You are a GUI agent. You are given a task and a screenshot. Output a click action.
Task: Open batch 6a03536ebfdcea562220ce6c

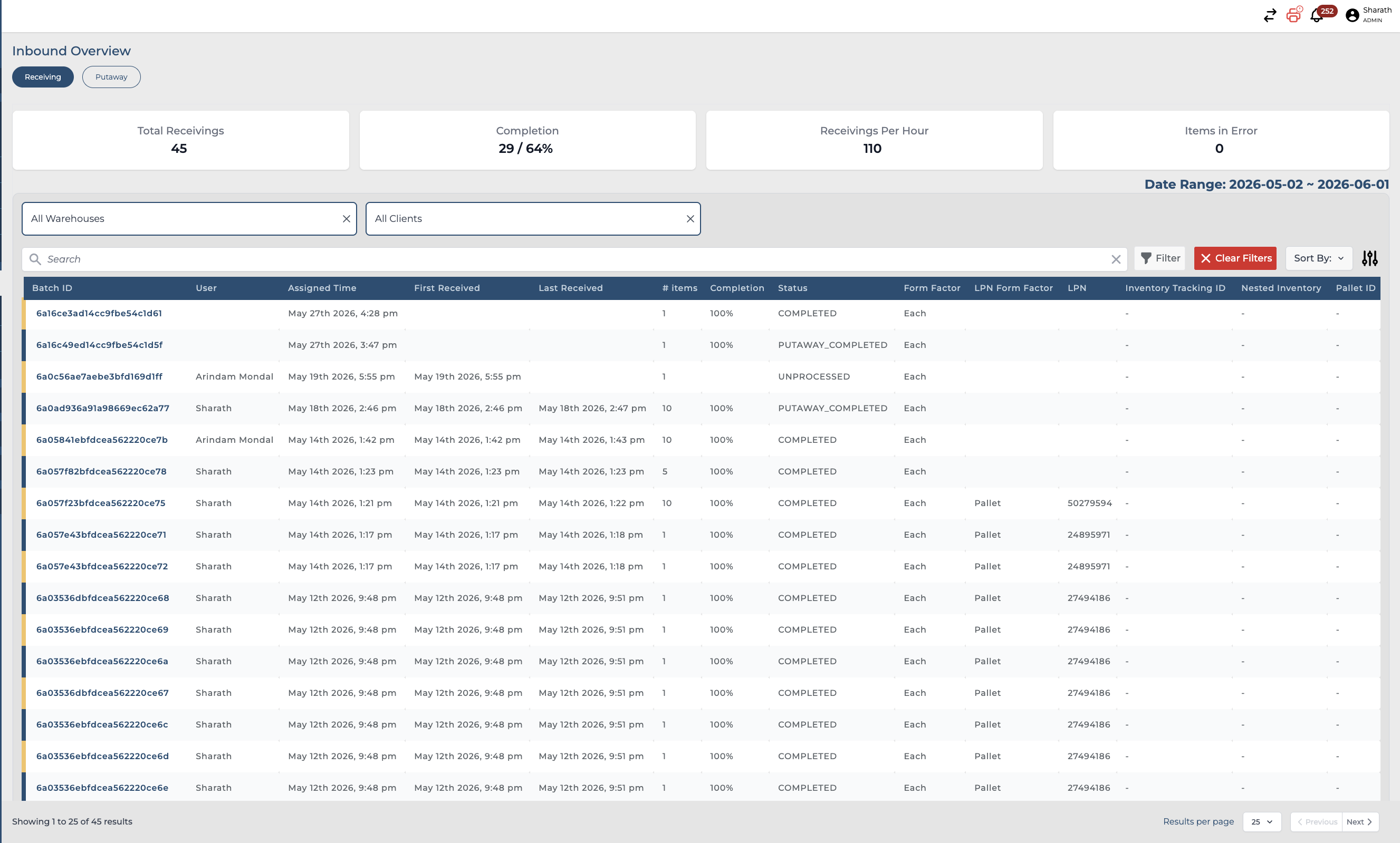click(x=102, y=724)
